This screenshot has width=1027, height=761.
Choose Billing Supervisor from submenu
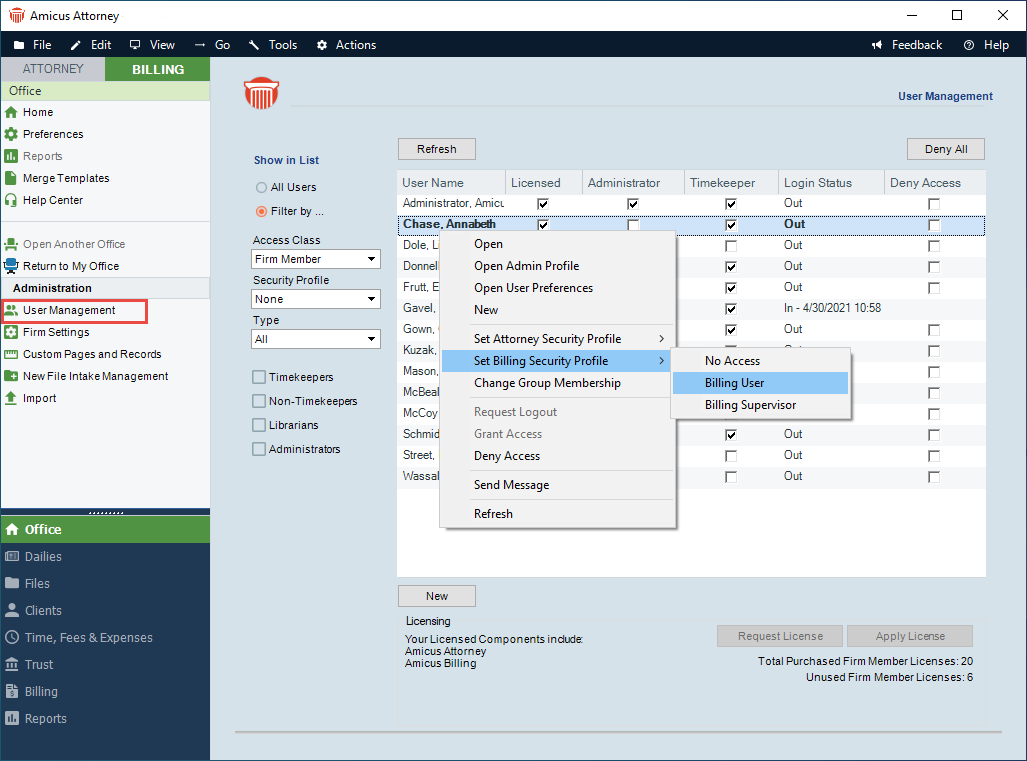coord(760,405)
